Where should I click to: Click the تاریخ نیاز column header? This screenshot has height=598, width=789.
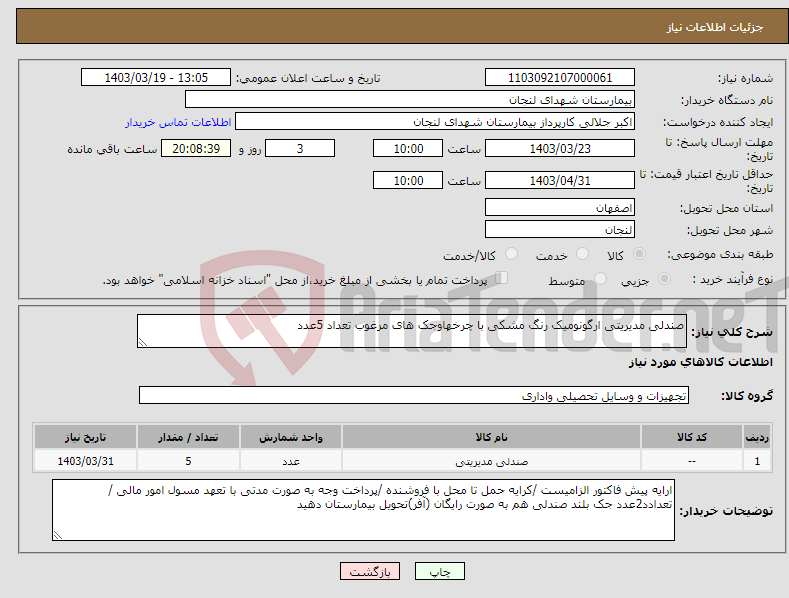pyautogui.click(x=85, y=437)
